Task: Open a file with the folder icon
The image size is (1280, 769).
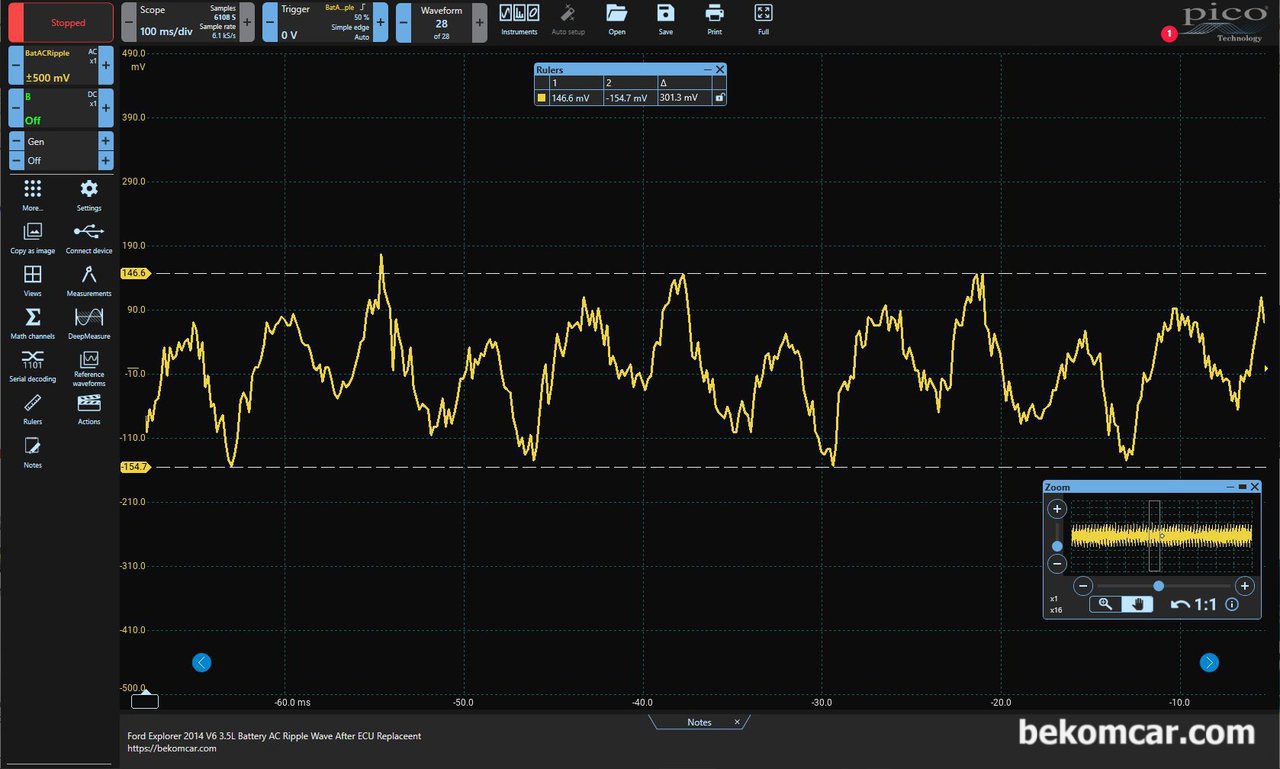Action: [x=617, y=20]
